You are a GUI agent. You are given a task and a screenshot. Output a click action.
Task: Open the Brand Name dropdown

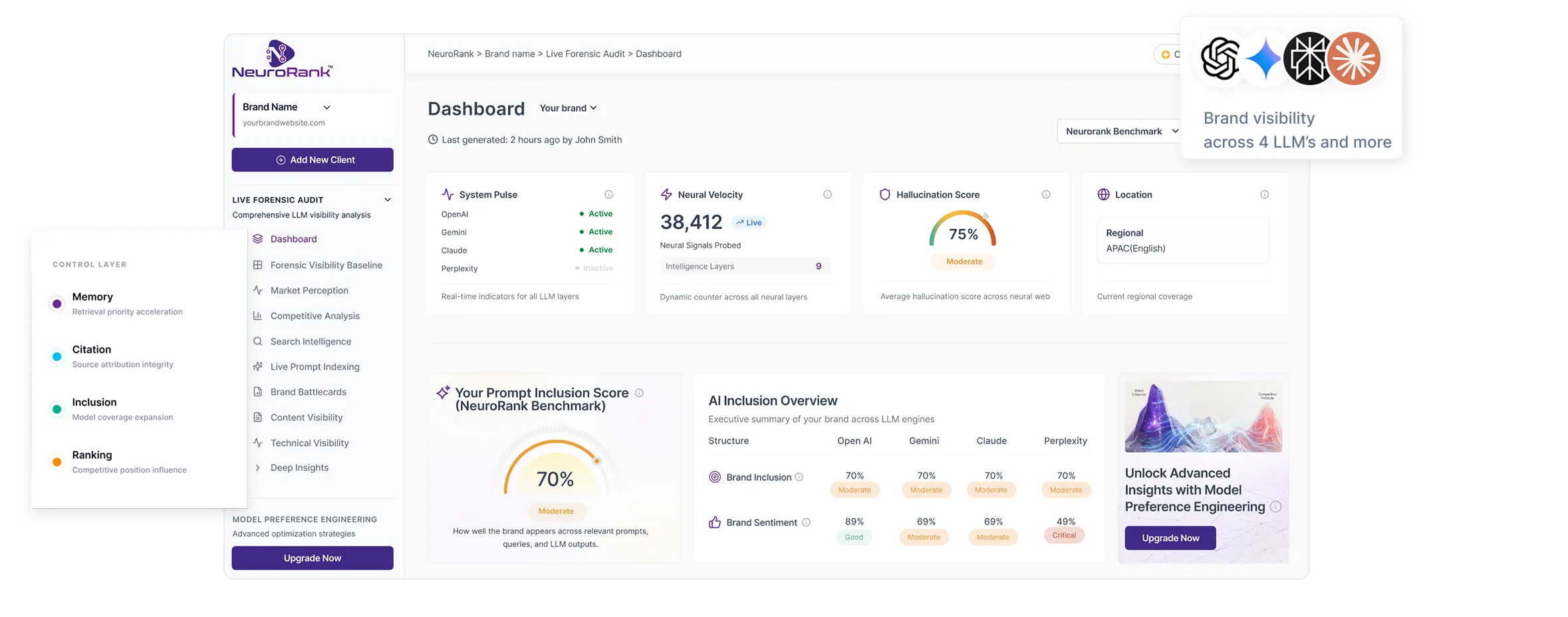click(327, 107)
